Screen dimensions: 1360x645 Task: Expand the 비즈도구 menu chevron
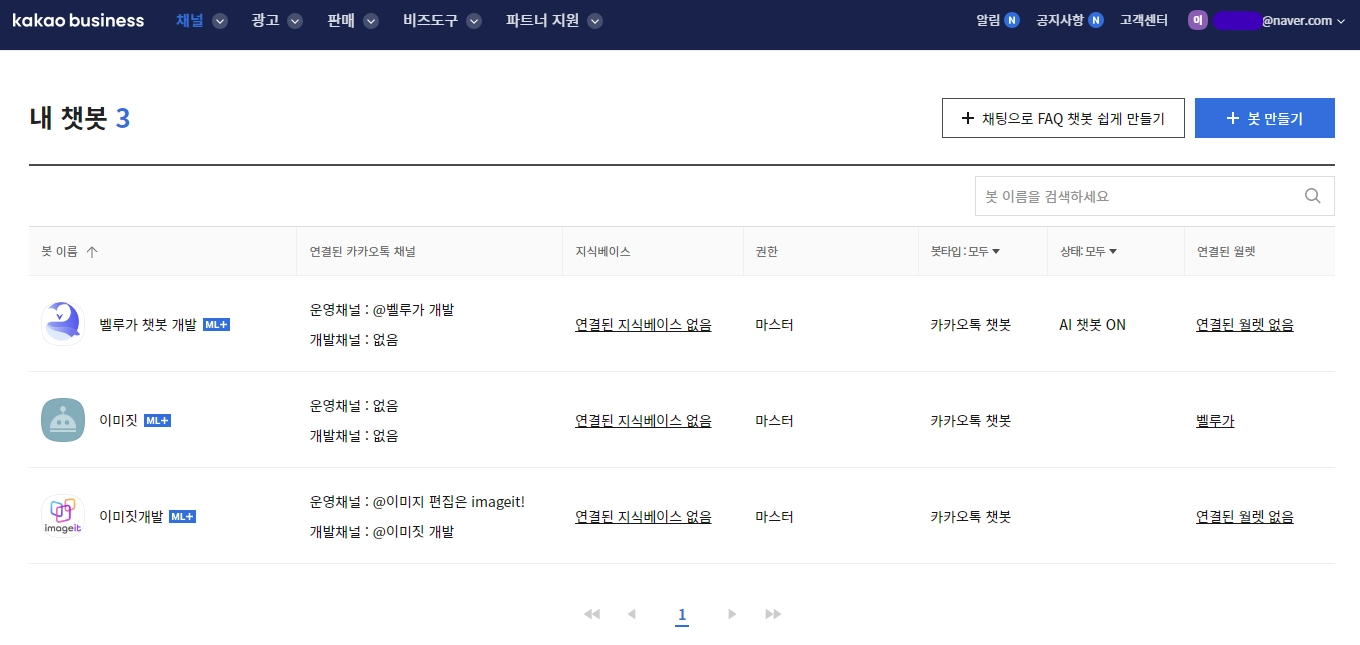474,21
